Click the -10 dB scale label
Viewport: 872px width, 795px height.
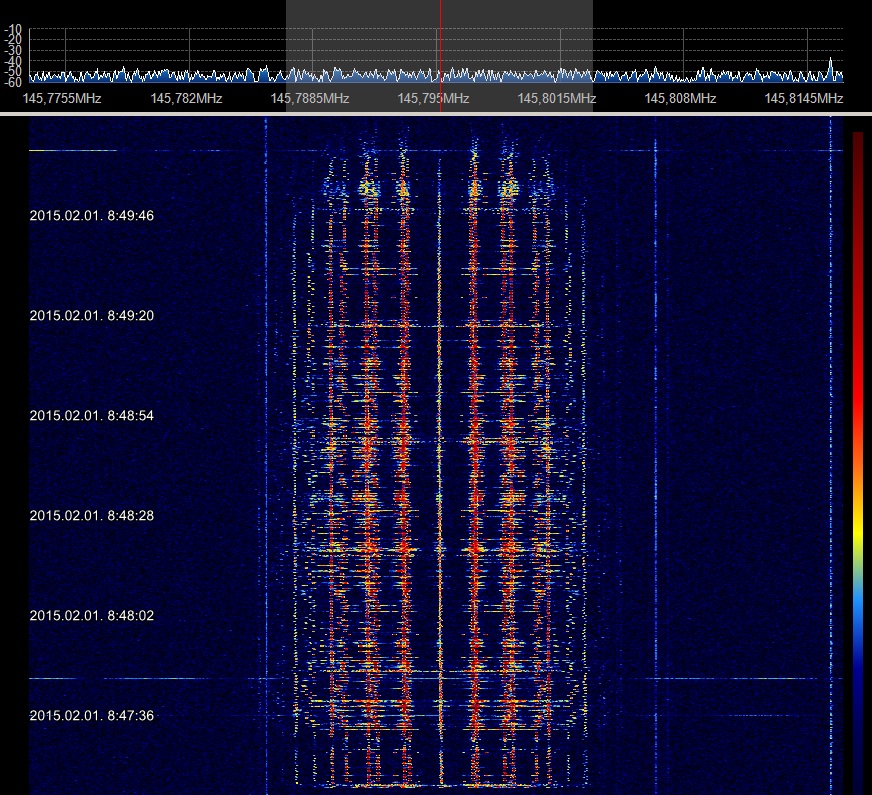(13, 29)
